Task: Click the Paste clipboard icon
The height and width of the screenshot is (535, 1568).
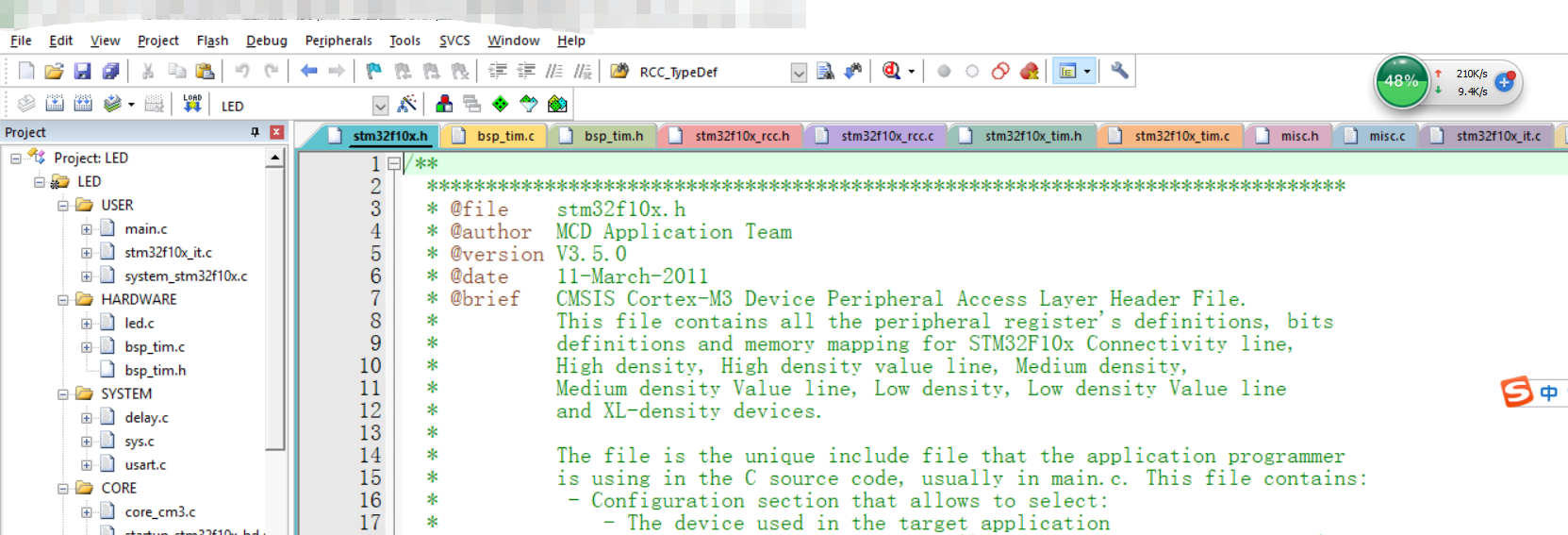Action: click(x=205, y=71)
